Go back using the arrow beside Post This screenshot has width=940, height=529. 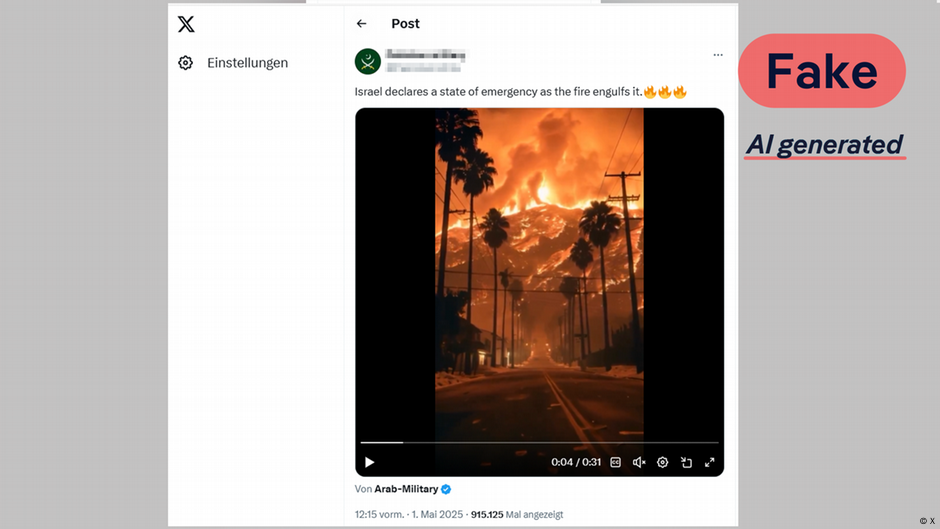[361, 23]
